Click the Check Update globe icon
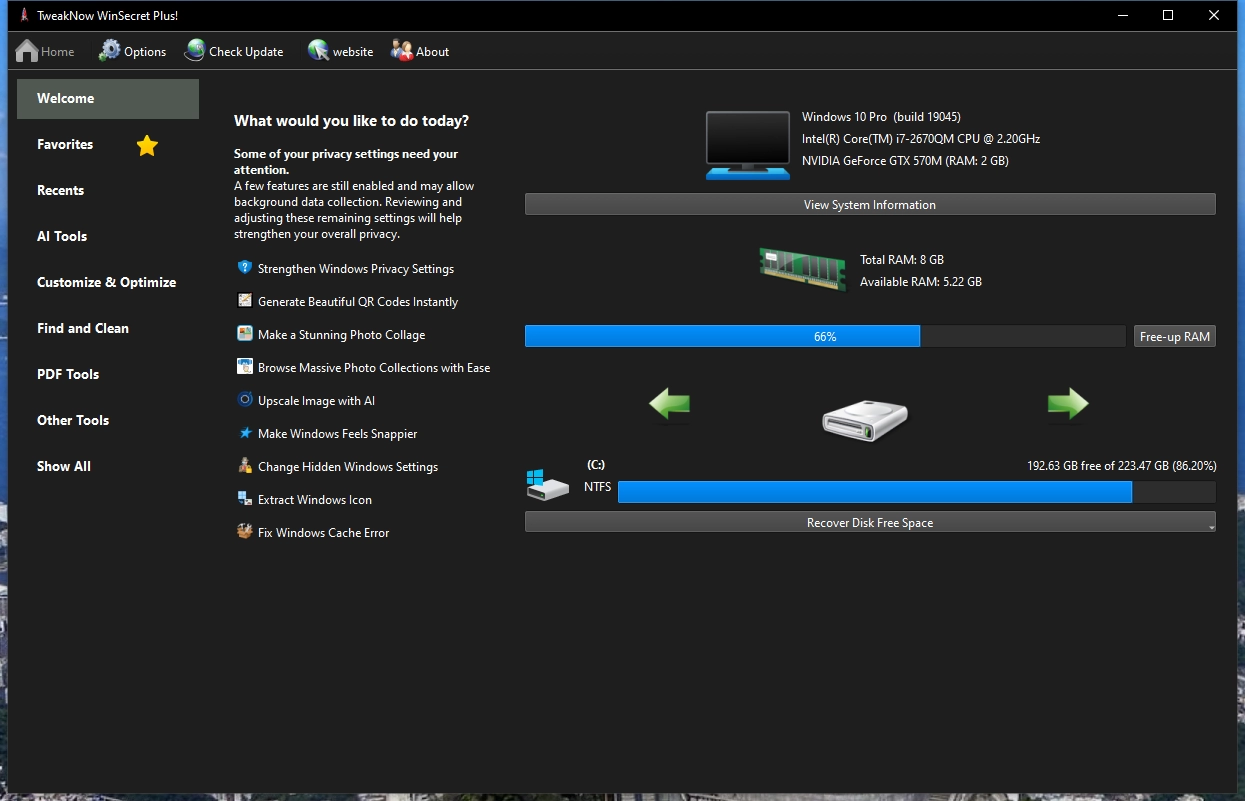1245x801 pixels. click(x=195, y=51)
